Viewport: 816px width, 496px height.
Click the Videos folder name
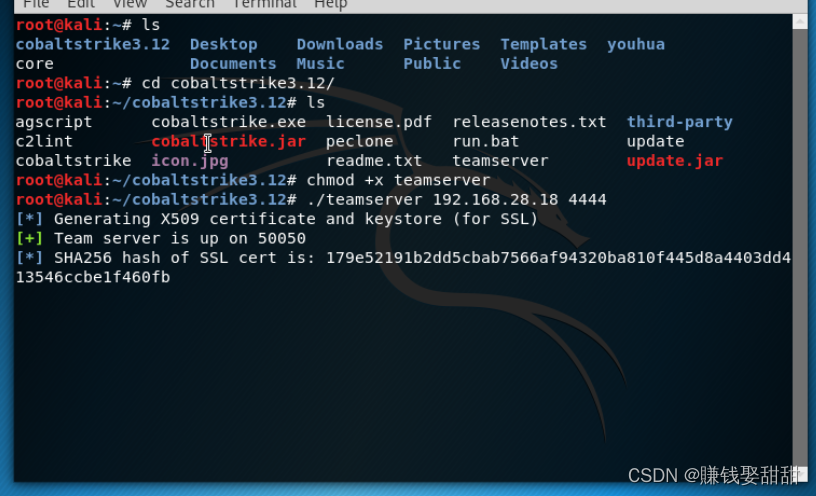point(529,63)
